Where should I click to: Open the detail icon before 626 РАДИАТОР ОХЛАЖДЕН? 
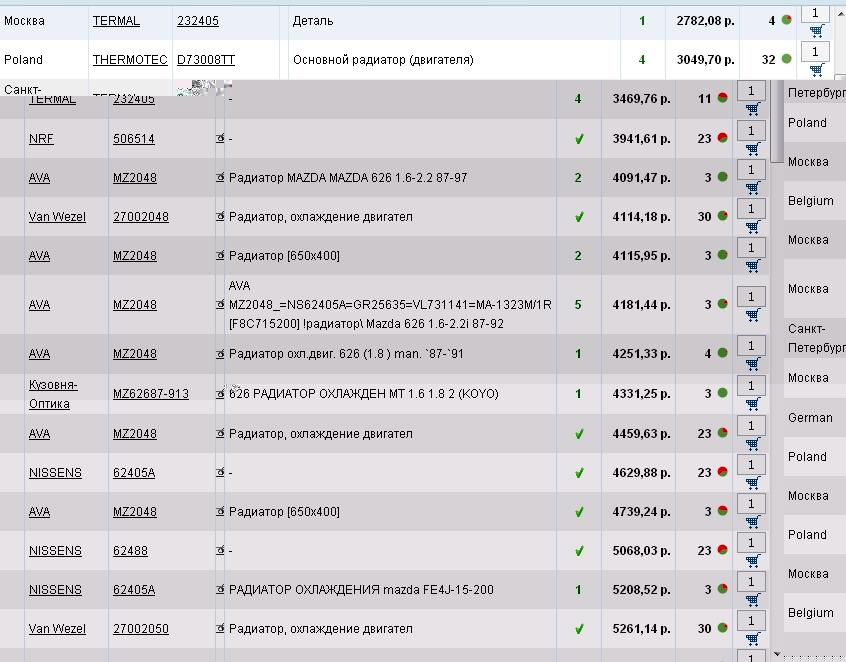(x=220, y=393)
